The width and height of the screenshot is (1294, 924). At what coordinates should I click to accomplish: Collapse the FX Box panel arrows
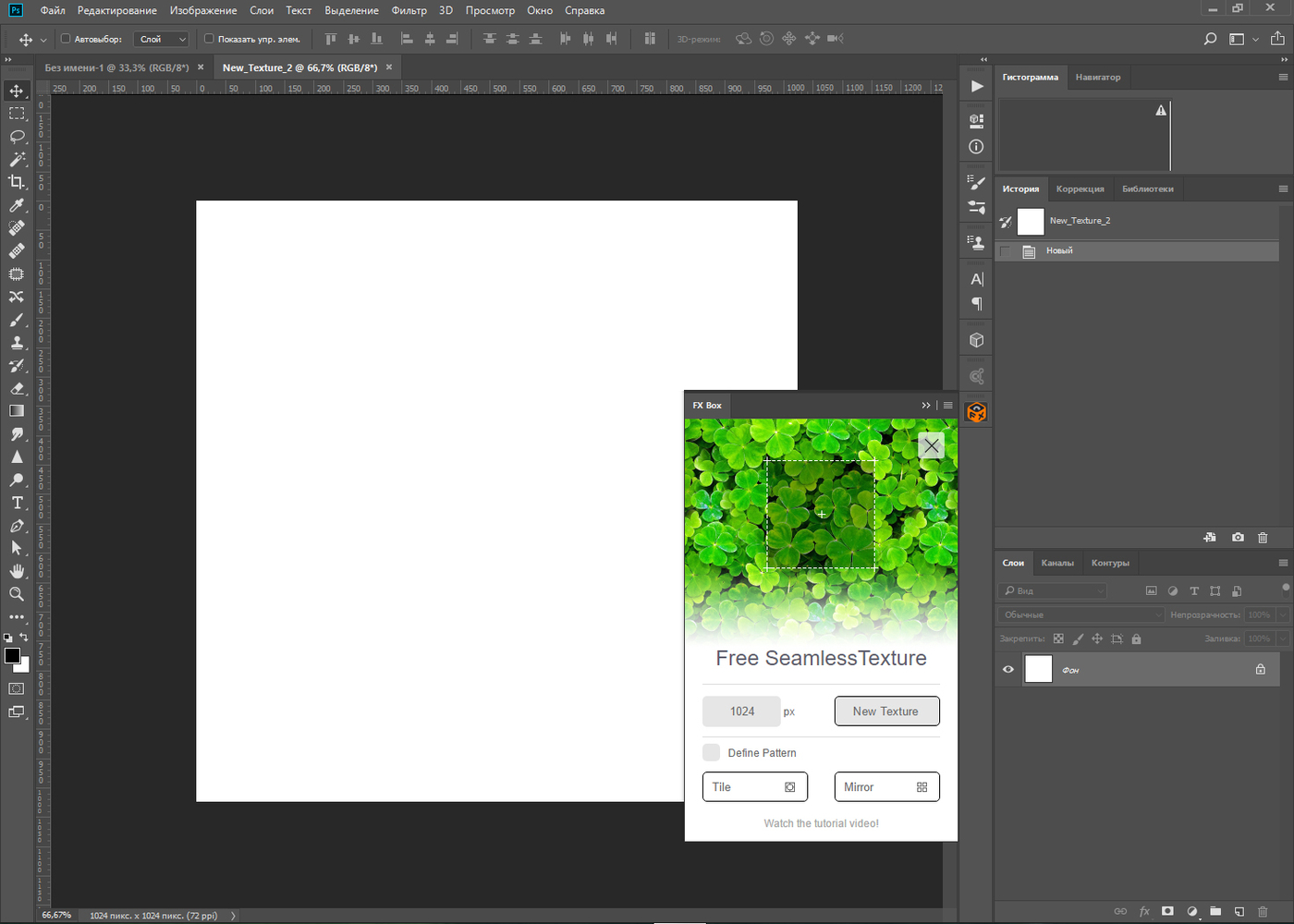(926, 406)
